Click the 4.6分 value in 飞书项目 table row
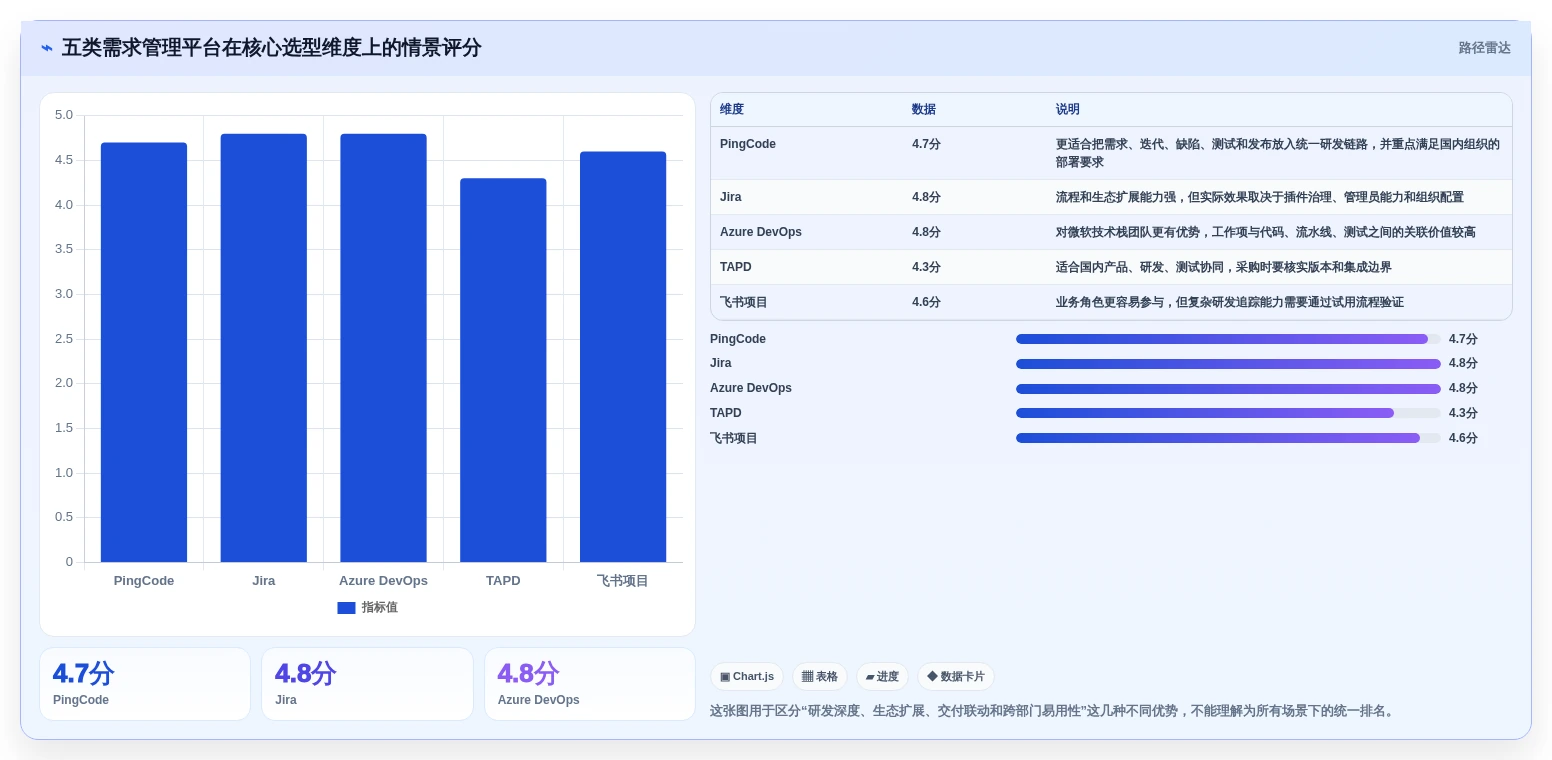 926,302
